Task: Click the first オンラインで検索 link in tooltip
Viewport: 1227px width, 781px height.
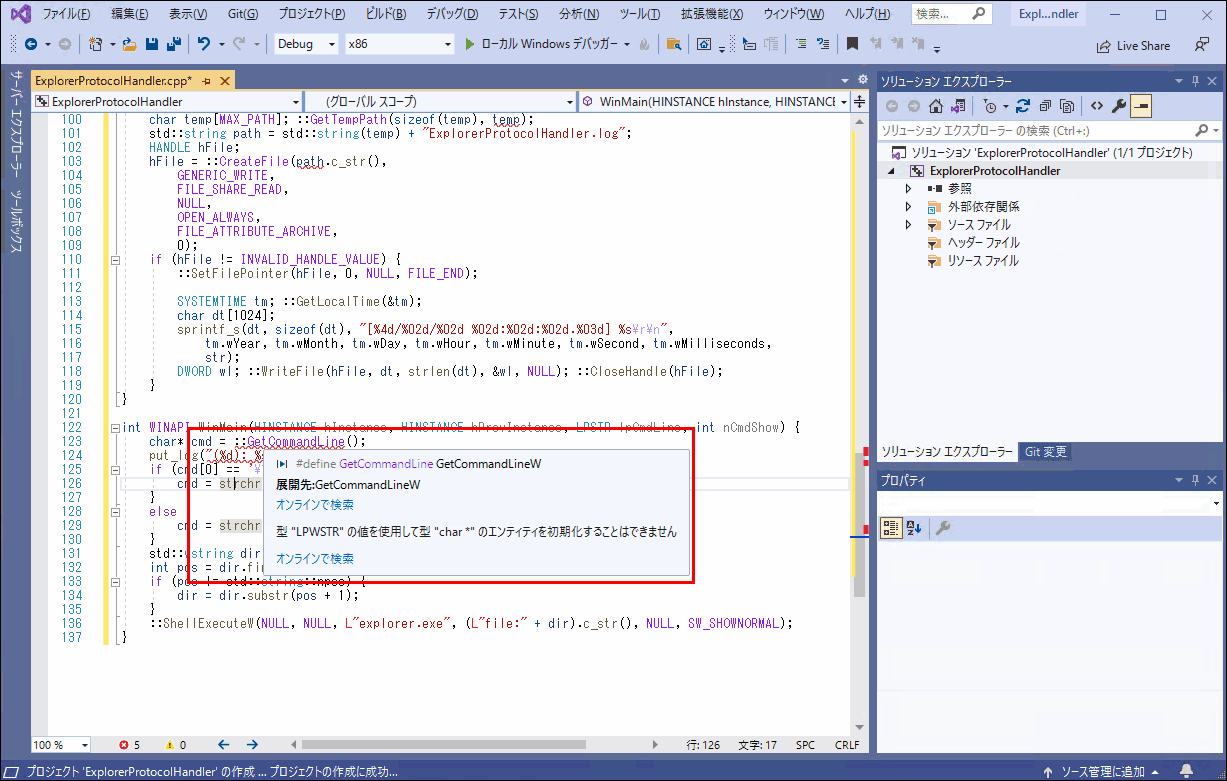Action: tap(314, 505)
